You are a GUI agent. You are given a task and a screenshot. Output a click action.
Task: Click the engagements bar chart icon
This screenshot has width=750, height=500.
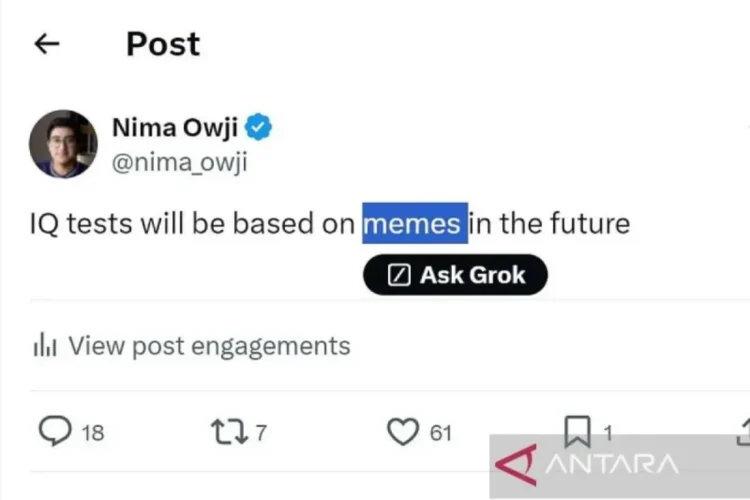click(44, 346)
